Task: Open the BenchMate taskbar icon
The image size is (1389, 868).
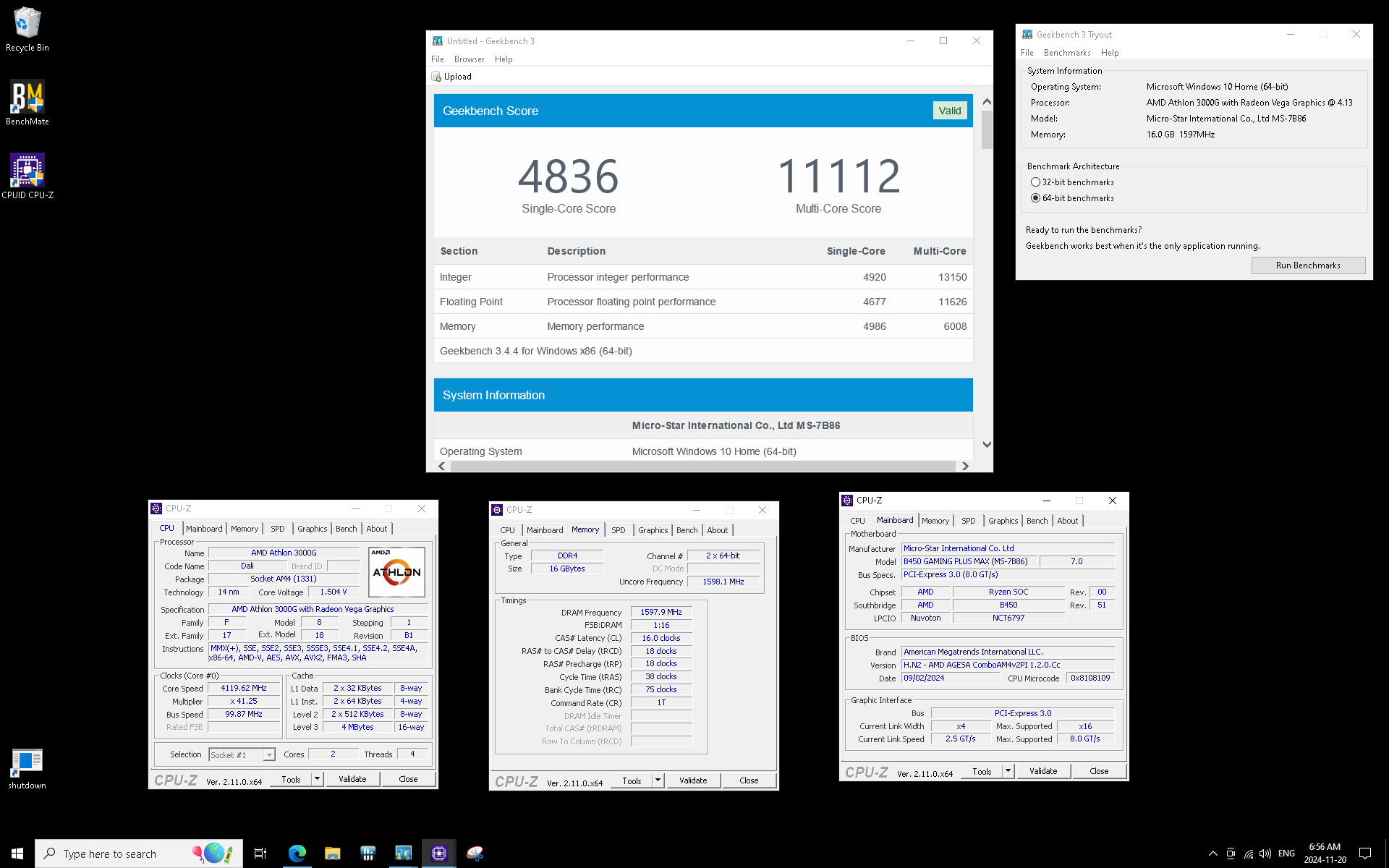Action: coord(368,854)
